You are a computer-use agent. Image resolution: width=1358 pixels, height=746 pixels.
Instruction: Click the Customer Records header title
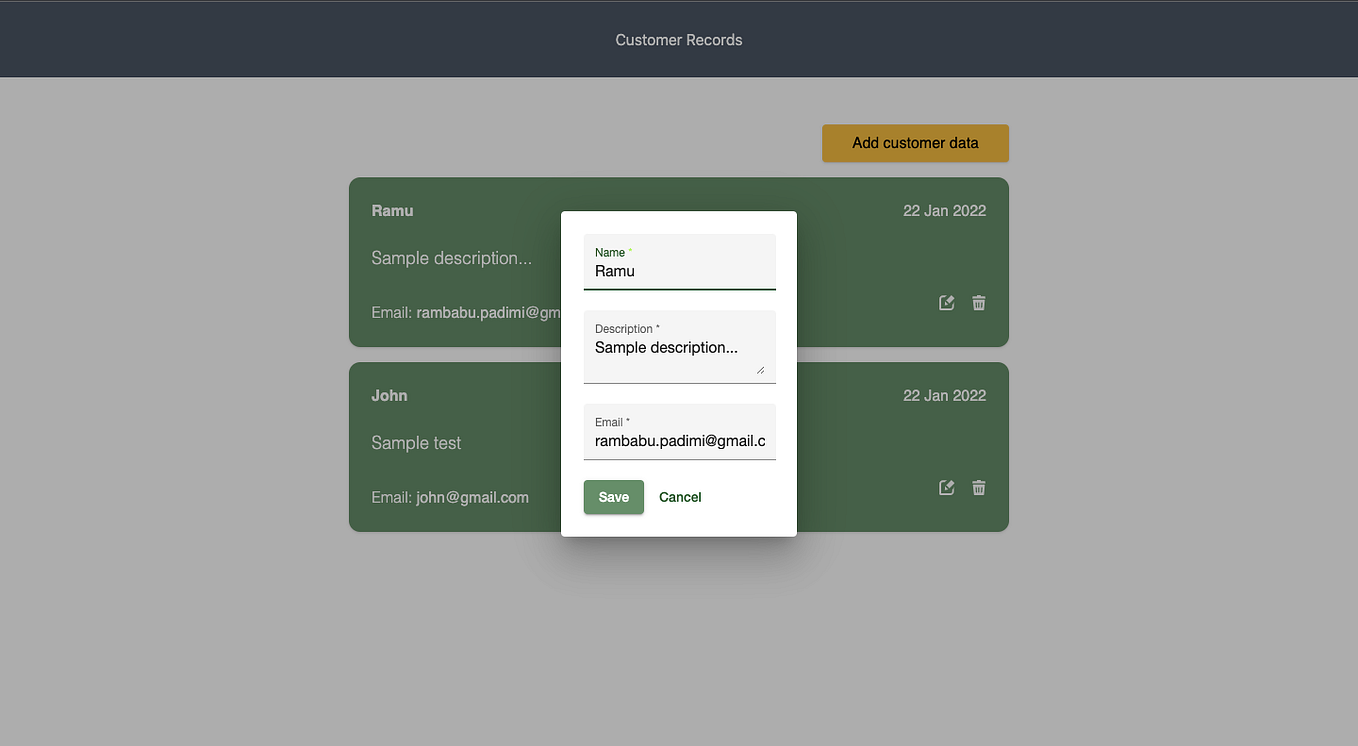click(679, 39)
